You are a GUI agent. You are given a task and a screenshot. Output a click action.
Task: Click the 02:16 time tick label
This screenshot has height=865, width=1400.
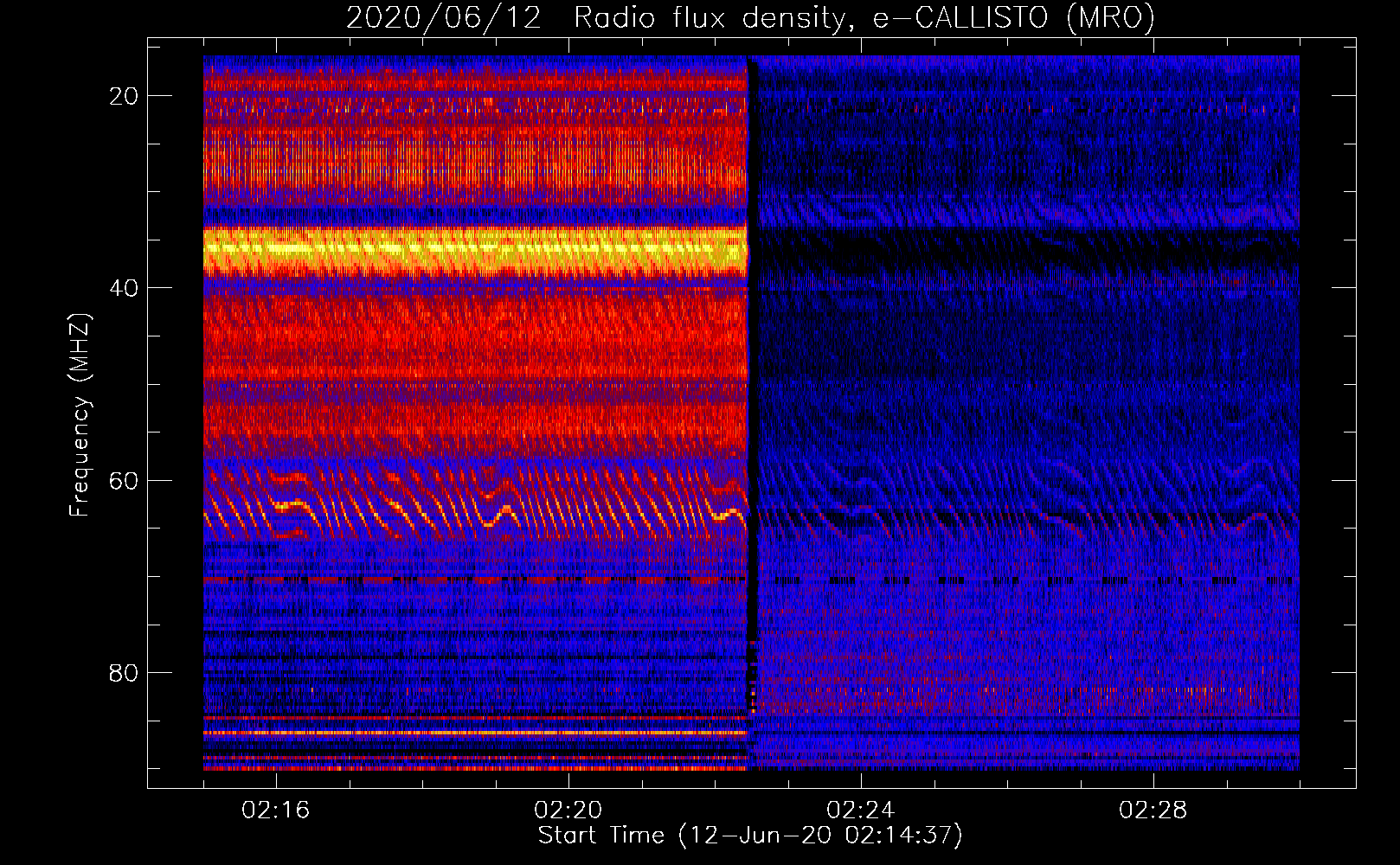click(276, 810)
